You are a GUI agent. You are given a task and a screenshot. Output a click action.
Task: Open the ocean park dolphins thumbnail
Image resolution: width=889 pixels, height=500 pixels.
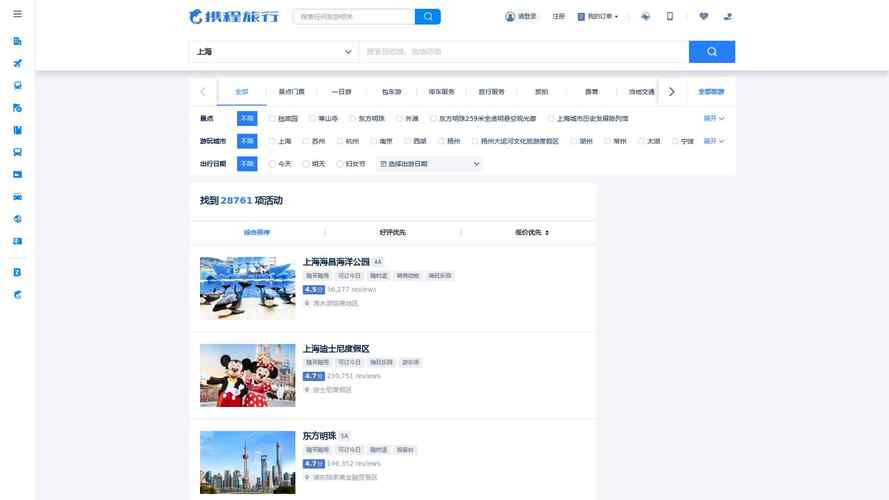point(248,288)
